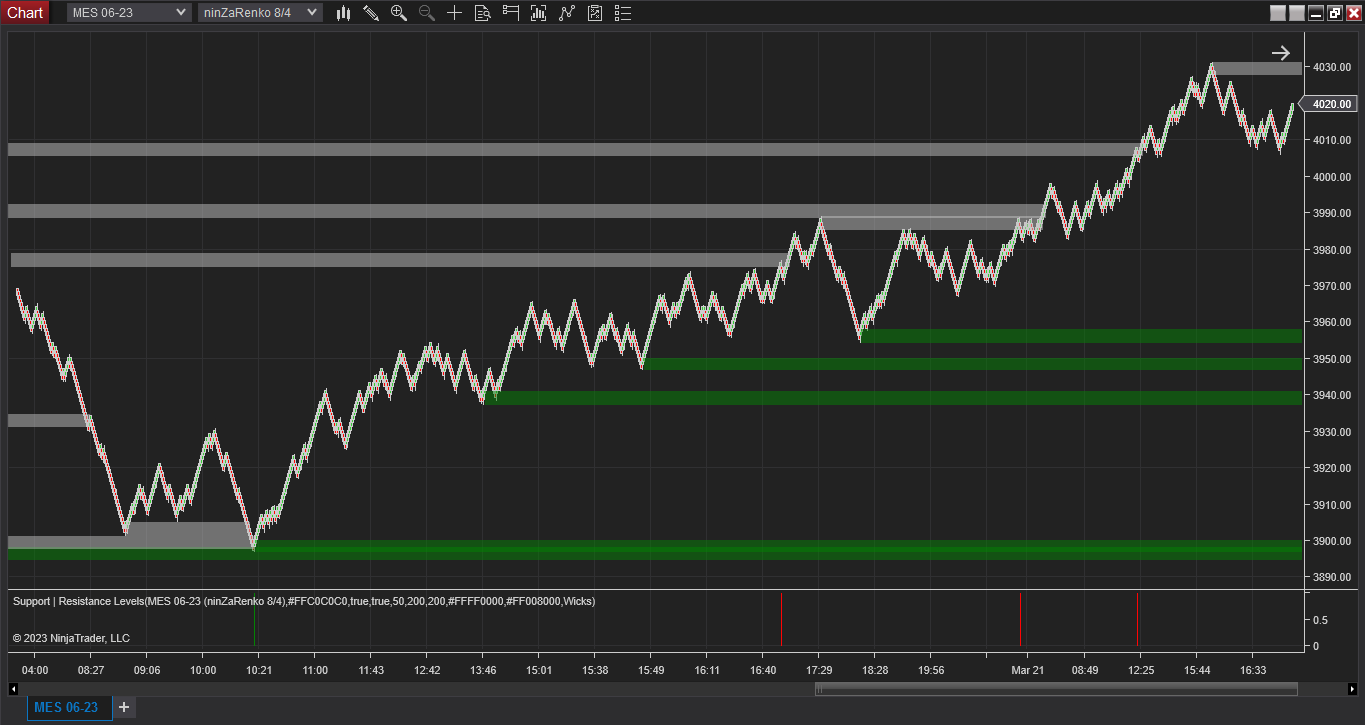The image size is (1365, 725).
Task: Open the Data Series icon
Action: coord(539,13)
